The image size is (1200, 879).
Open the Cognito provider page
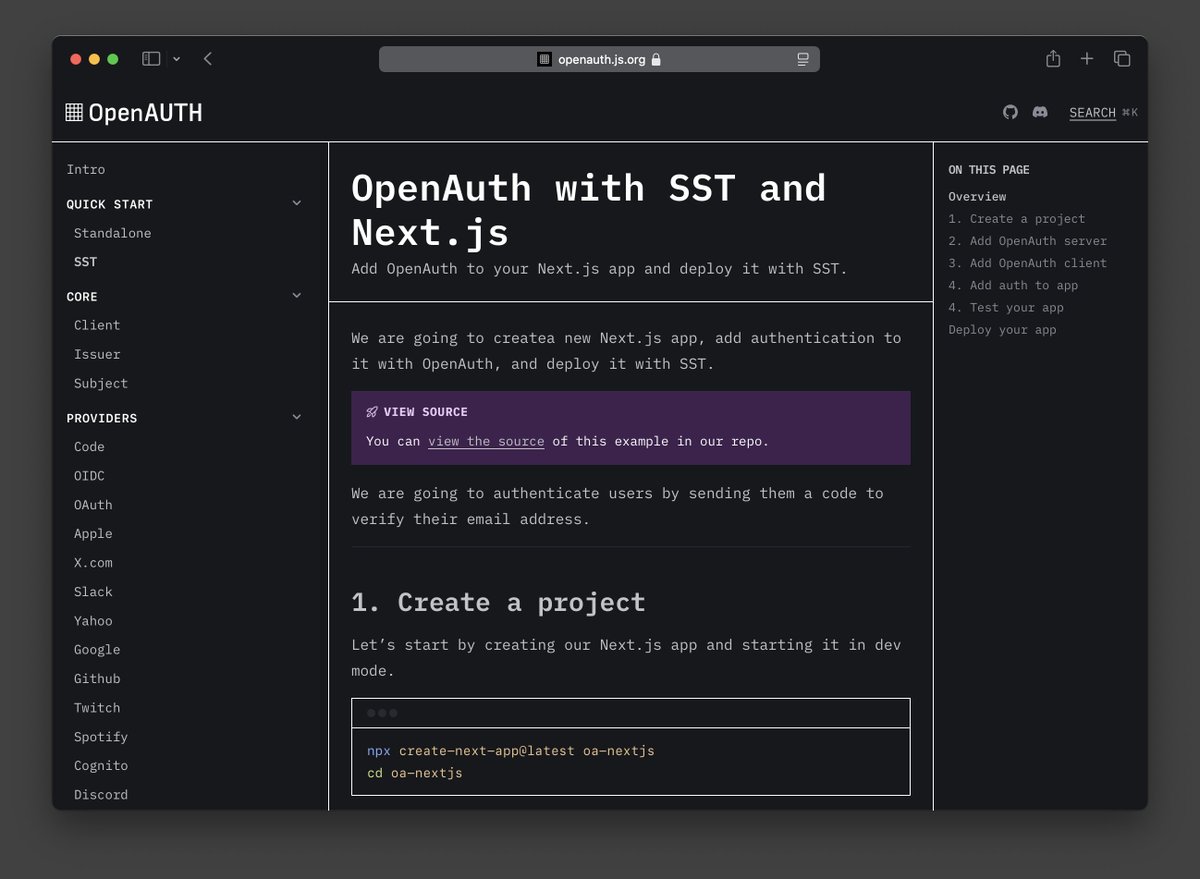coord(101,766)
